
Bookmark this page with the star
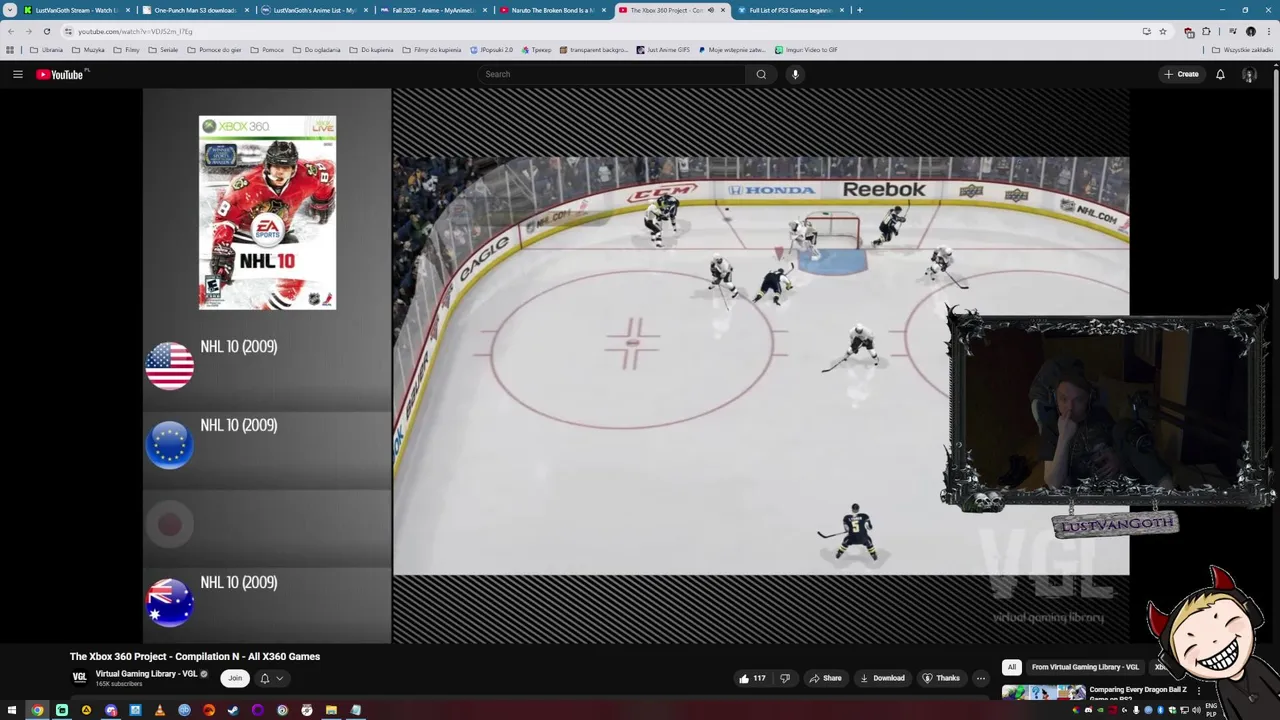(x=1162, y=31)
